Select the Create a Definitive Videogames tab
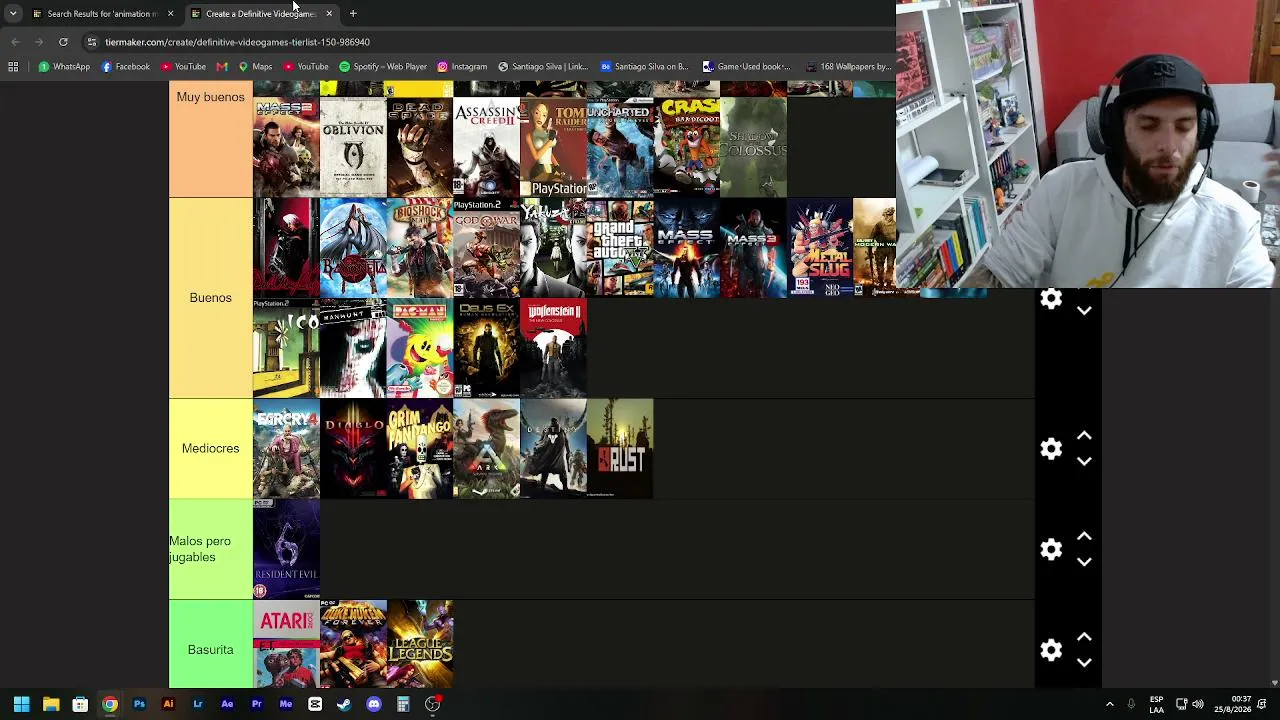The width and height of the screenshot is (1280, 720). 260,13
